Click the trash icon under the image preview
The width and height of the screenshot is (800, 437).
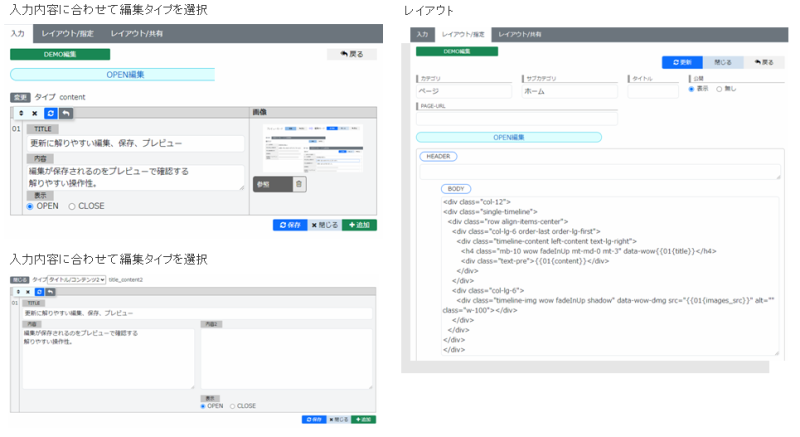click(x=299, y=184)
